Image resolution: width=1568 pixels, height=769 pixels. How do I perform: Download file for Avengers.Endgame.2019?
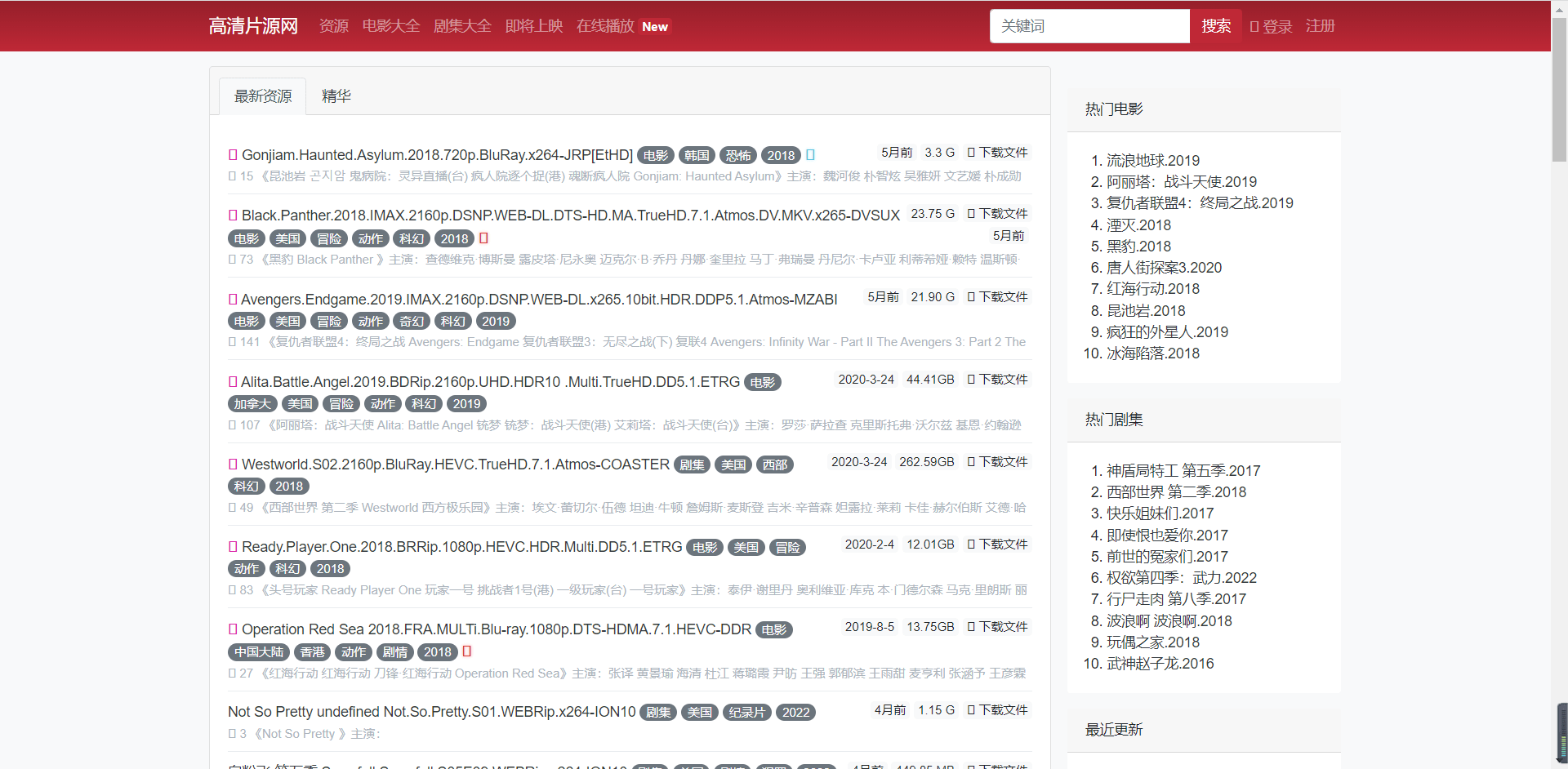997,297
